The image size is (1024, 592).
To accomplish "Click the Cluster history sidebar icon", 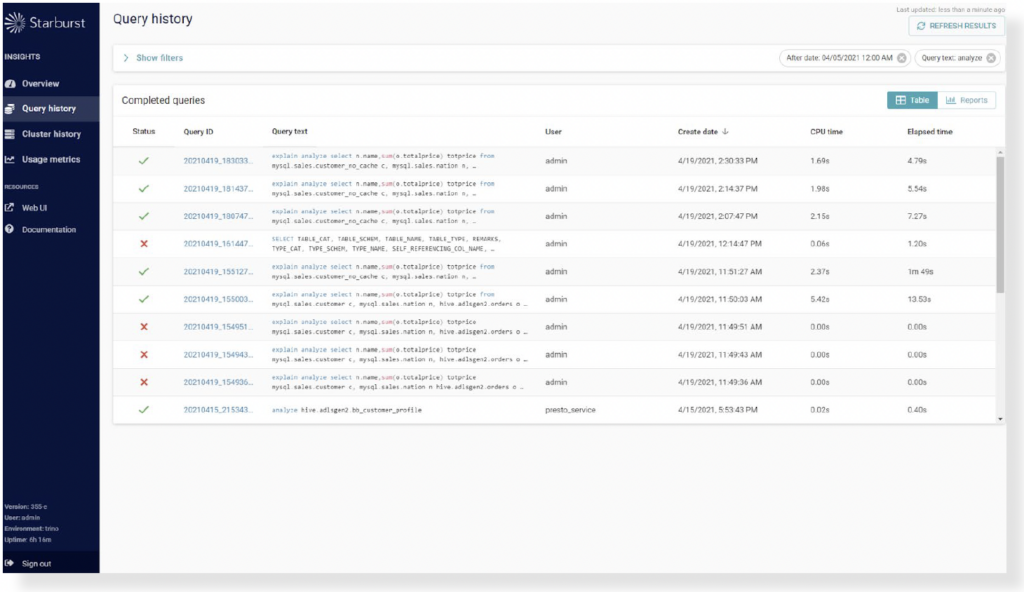I will 10,134.
